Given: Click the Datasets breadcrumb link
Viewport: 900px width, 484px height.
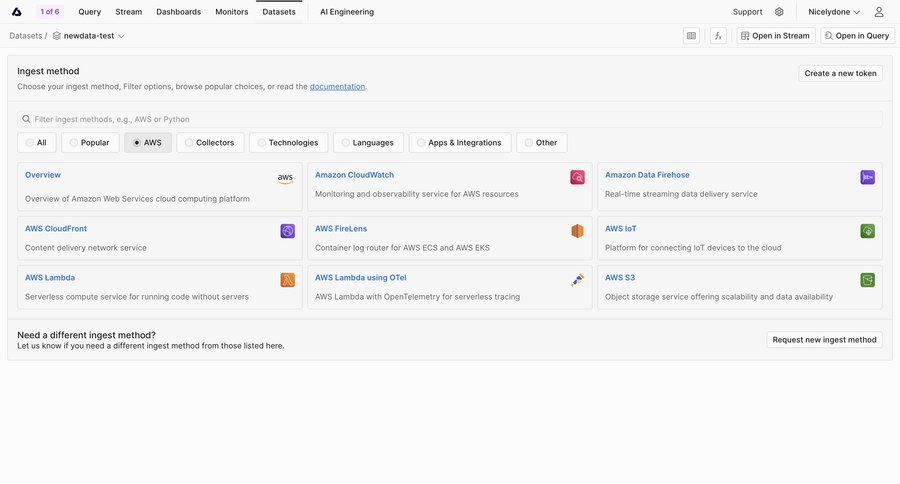Looking at the screenshot, I should [x=25, y=36].
